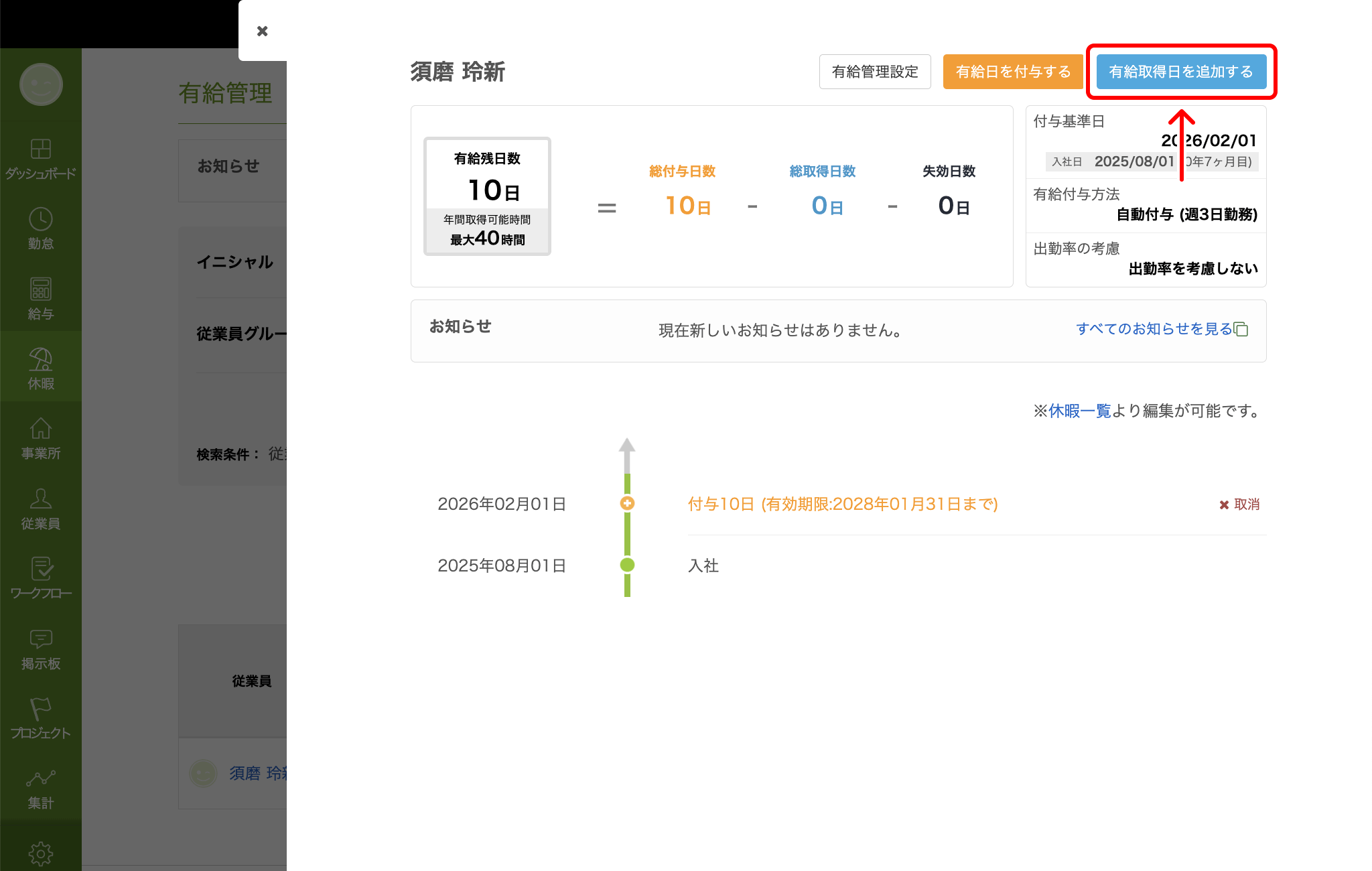This screenshot has height=871, width=1372.
Task: Cancel the 付与10日 entry via 取消
Action: tap(1240, 504)
